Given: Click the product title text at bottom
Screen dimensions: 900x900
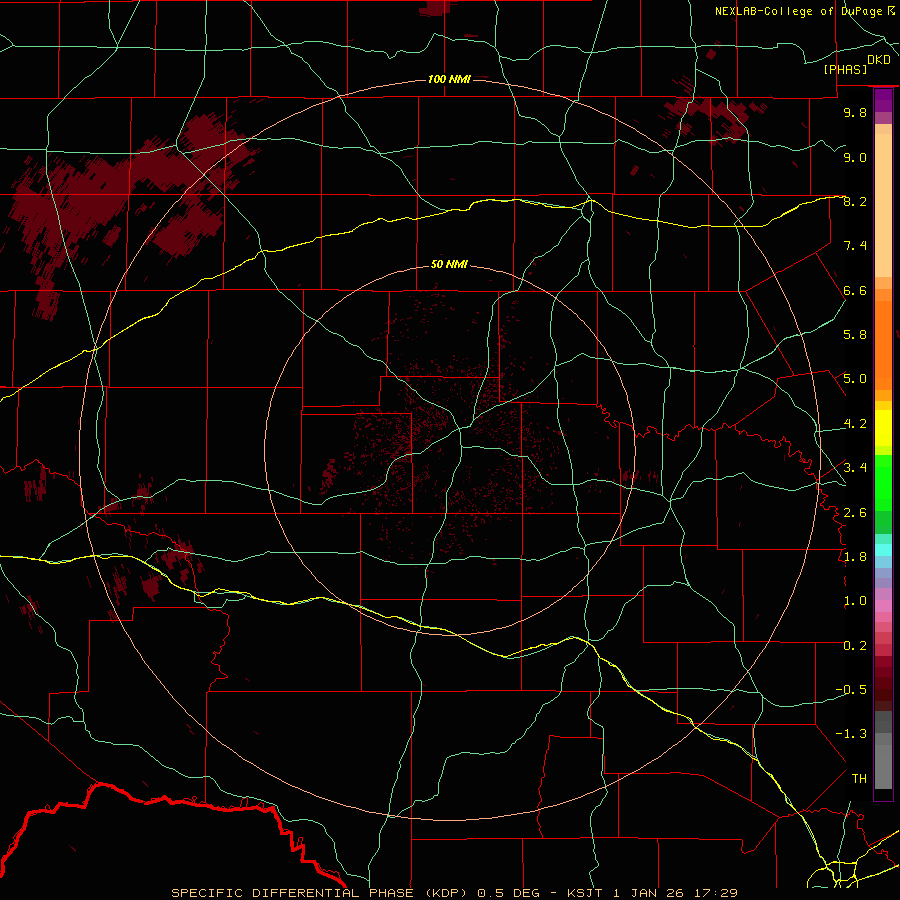Looking at the screenshot, I should 454,893.
